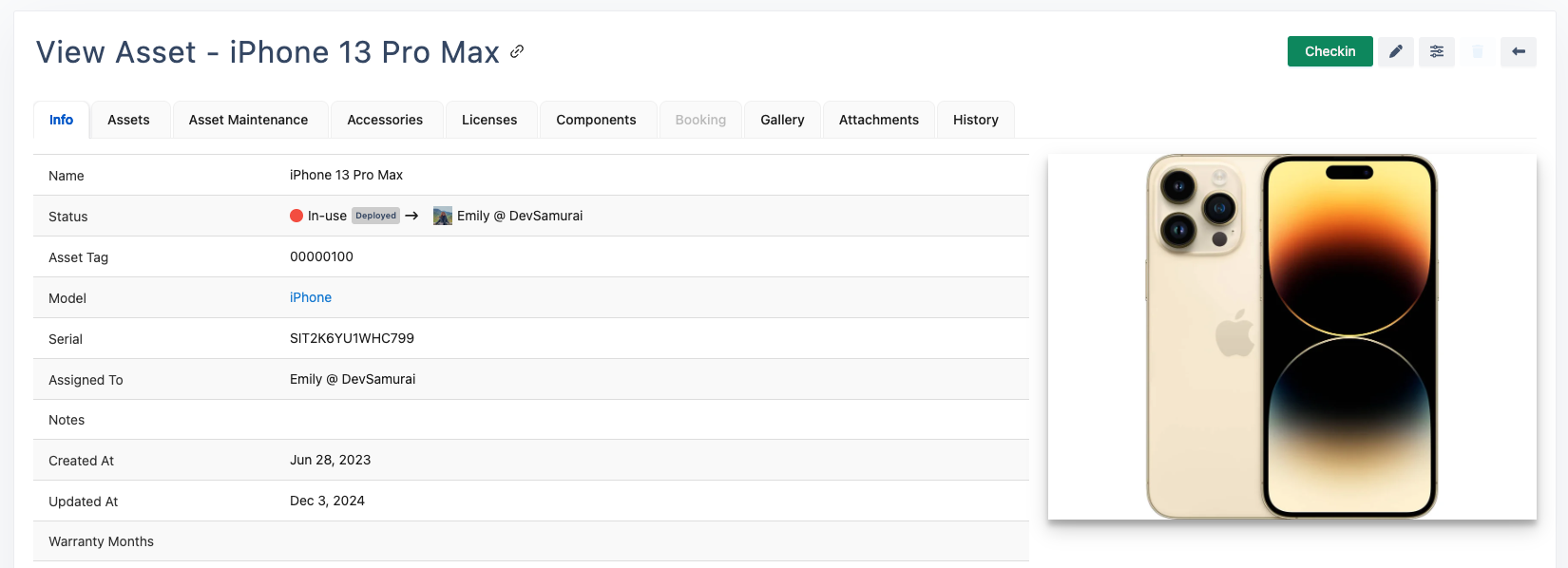Screen dimensions: 1568x568
Task: Open the sliders settings icon button
Action: pos(1436,51)
